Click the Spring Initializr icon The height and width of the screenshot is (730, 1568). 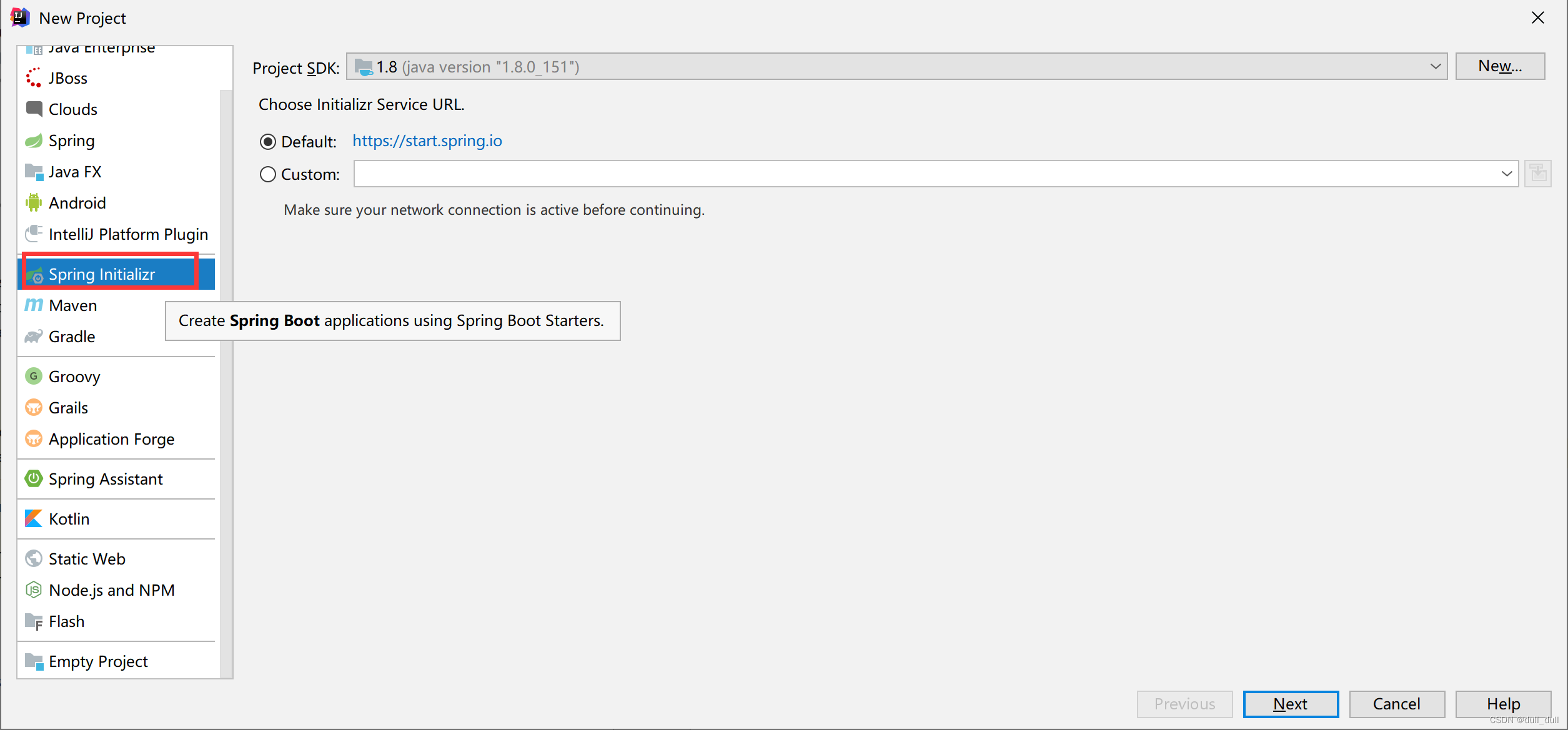[x=35, y=275]
